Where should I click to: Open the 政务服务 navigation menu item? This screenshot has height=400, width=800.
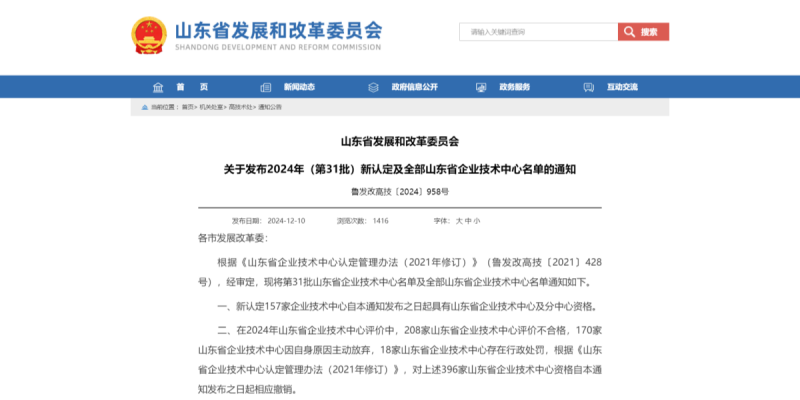515,87
